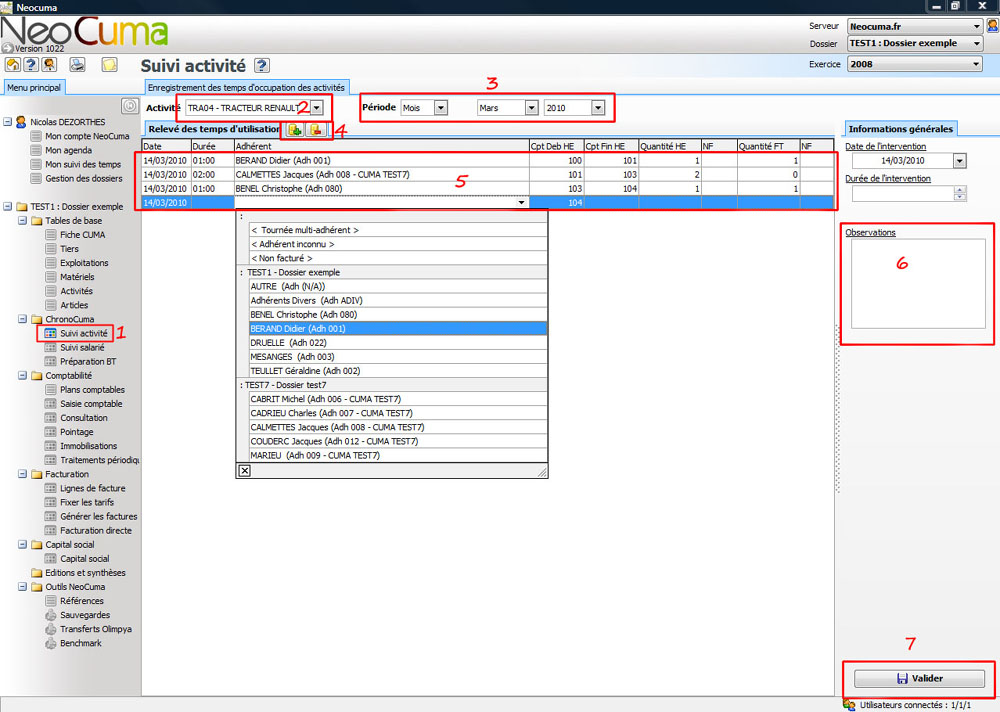Open the Exercice 2008 dropdown

pos(976,64)
